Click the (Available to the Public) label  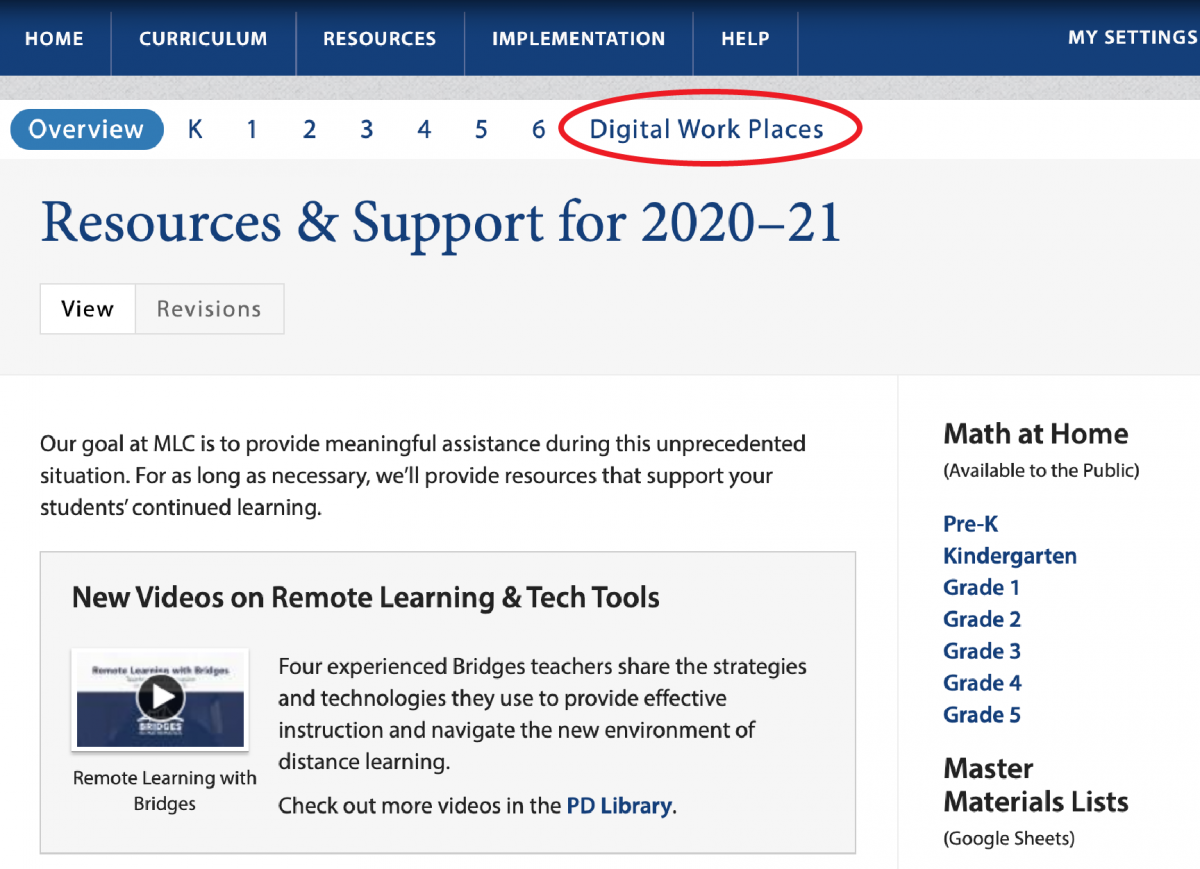point(1041,470)
